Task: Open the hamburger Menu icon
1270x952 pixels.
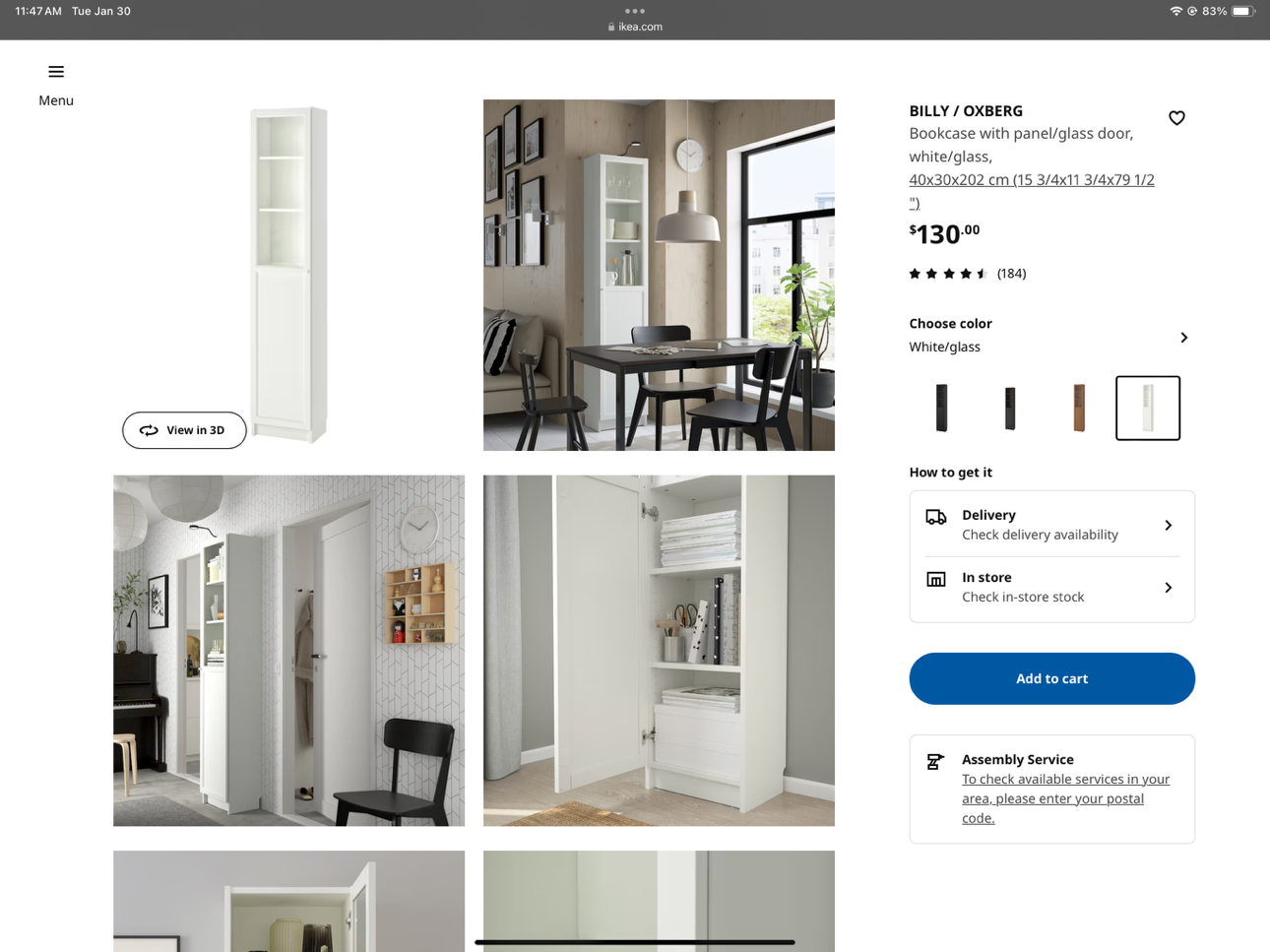Action: [56, 72]
